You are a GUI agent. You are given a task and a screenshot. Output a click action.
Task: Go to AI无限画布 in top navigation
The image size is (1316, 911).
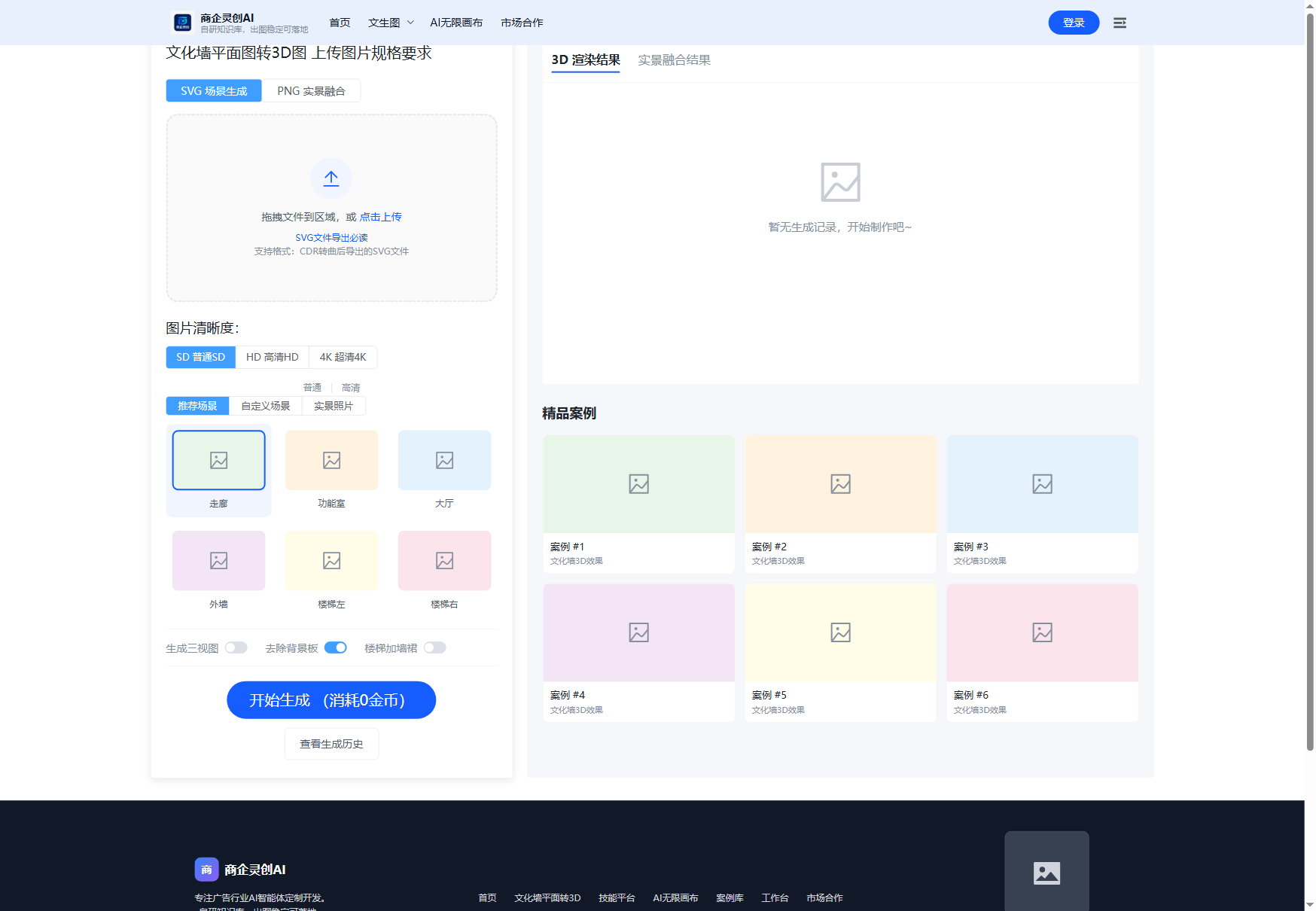(456, 23)
